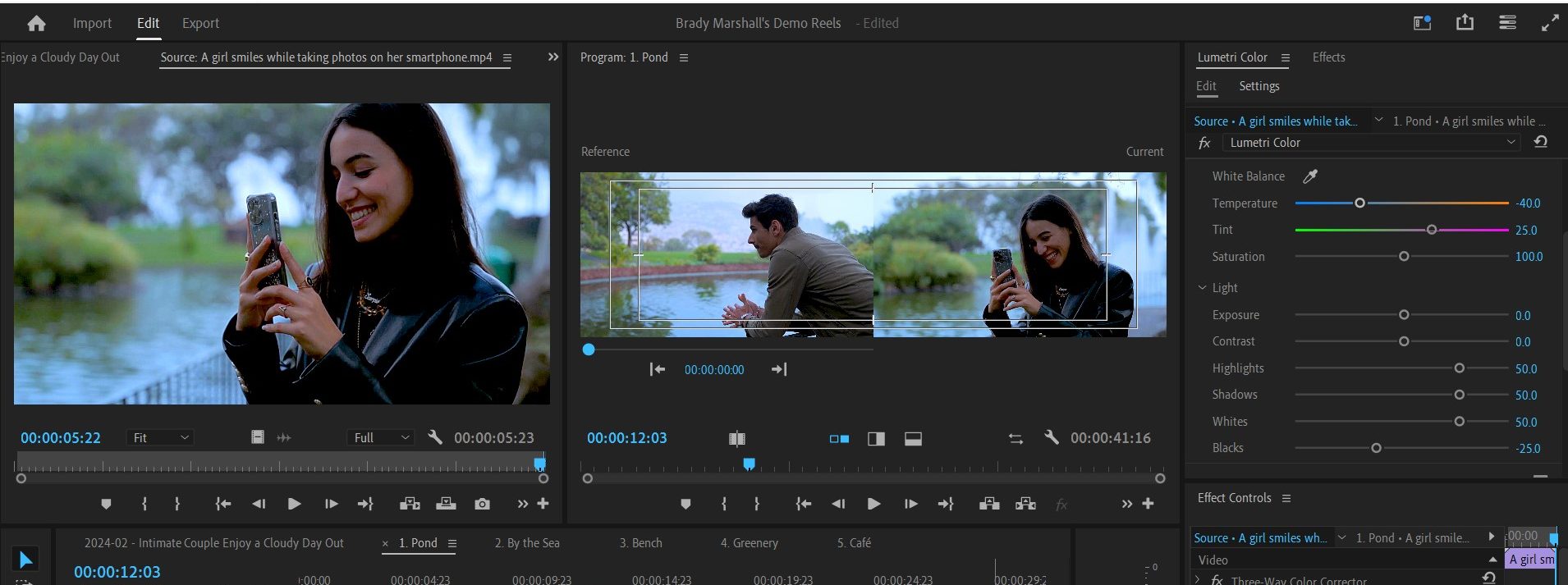Open Source monitor wrench settings
This screenshot has height=585, width=1568.
[x=435, y=437]
